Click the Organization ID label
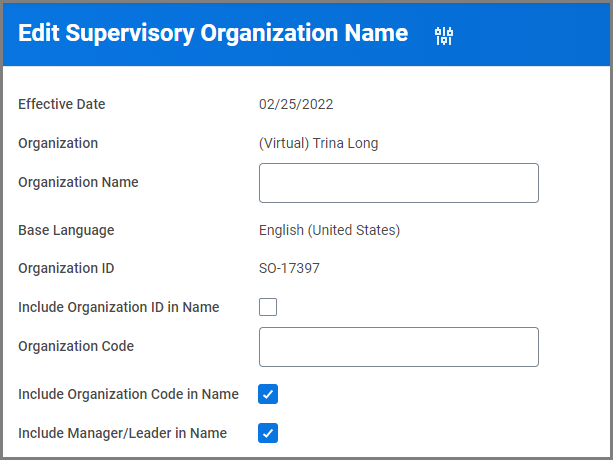Viewport: 613px width, 460px height. pos(66,268)
